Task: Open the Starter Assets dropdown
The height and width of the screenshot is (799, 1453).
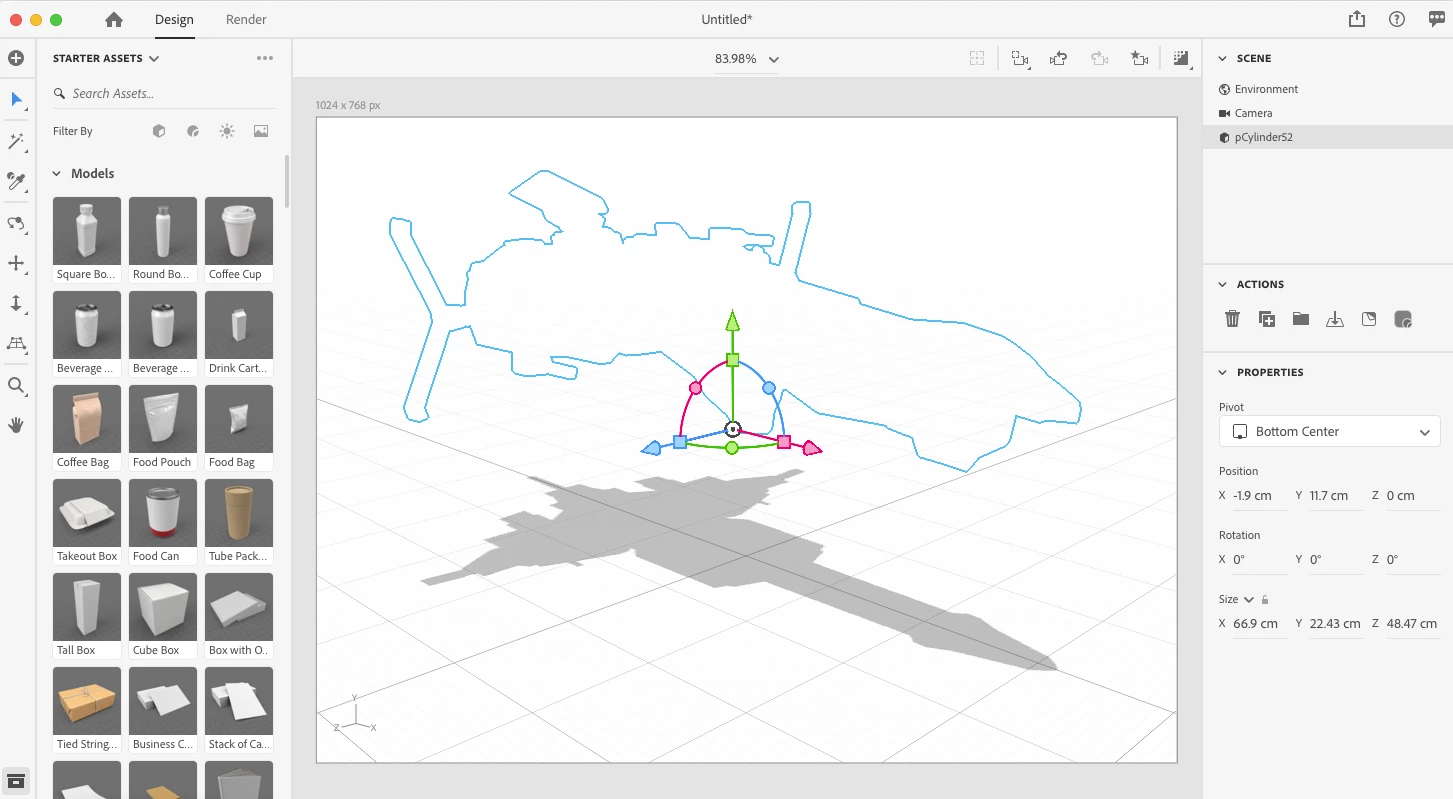Action: pyautogui.click(x=106, y=58)
